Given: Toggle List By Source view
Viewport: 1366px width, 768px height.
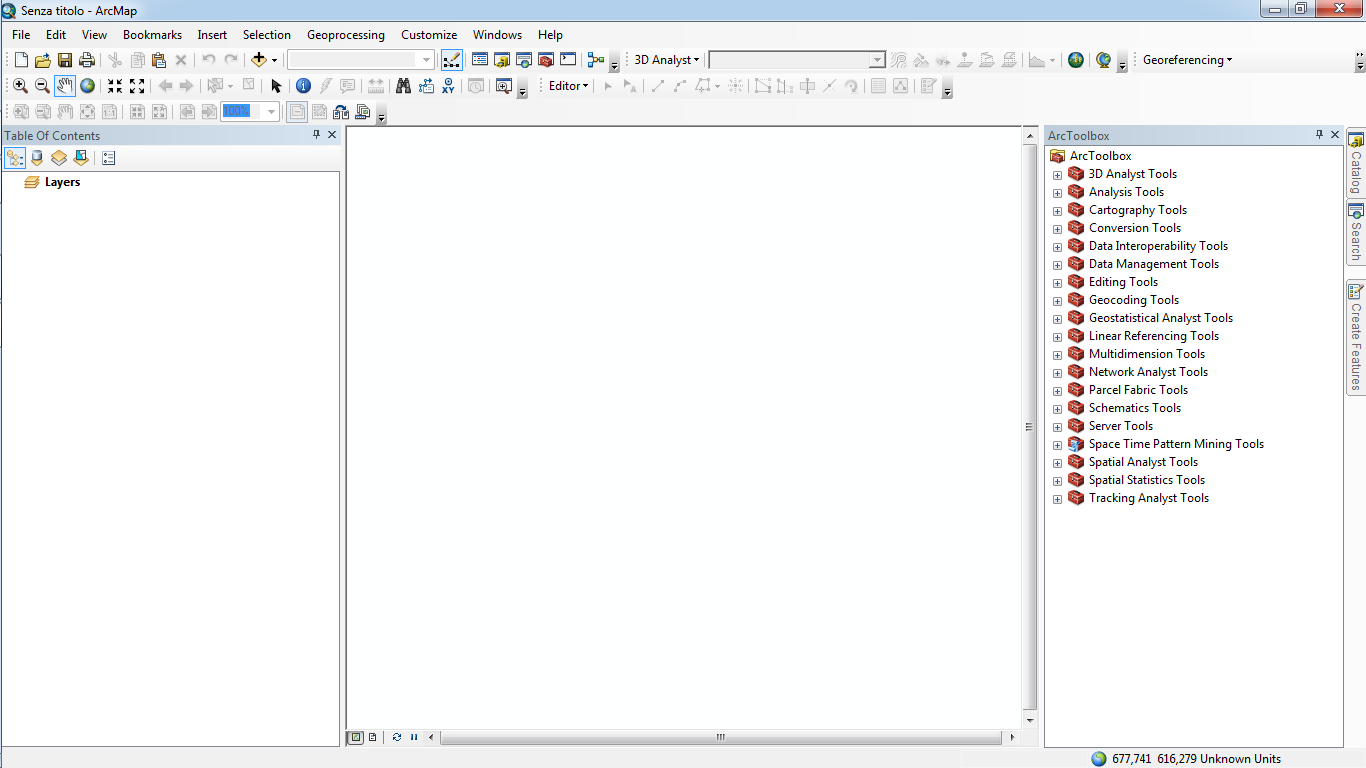Looking at the screenshot, I should pyautogui.click(x=37, y=158).
